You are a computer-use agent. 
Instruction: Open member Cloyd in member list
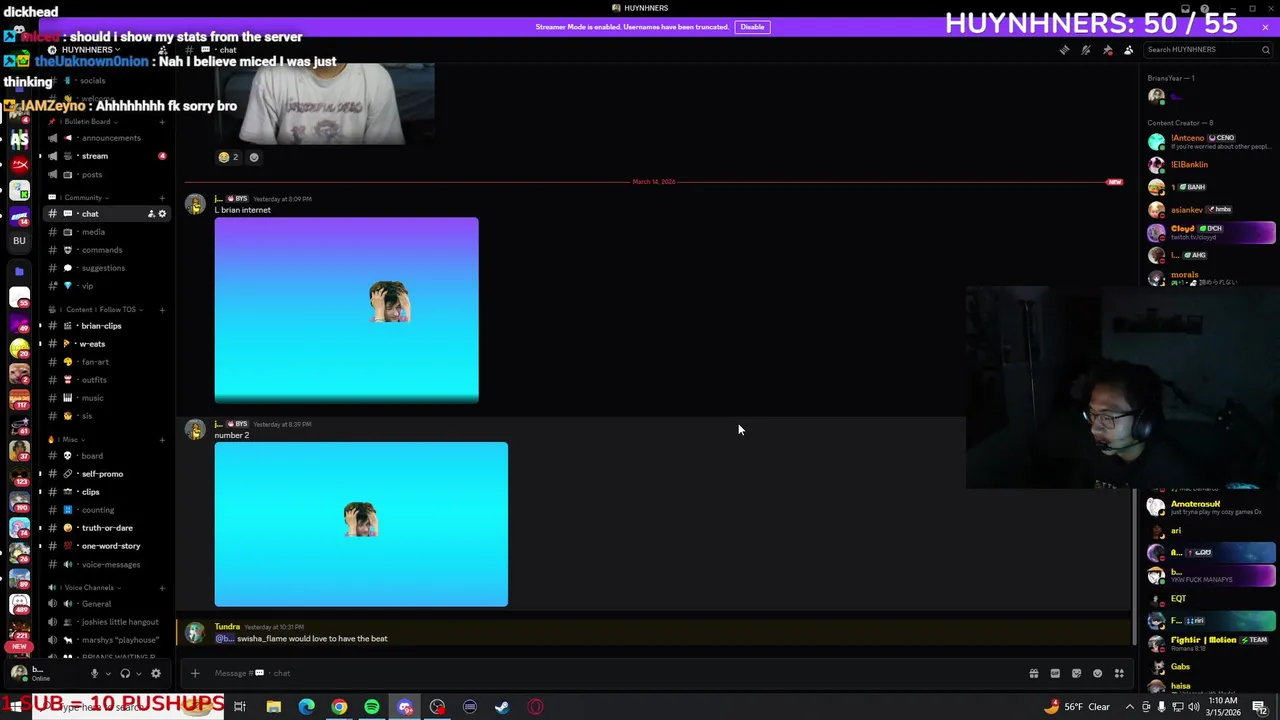coord(1211,233)
